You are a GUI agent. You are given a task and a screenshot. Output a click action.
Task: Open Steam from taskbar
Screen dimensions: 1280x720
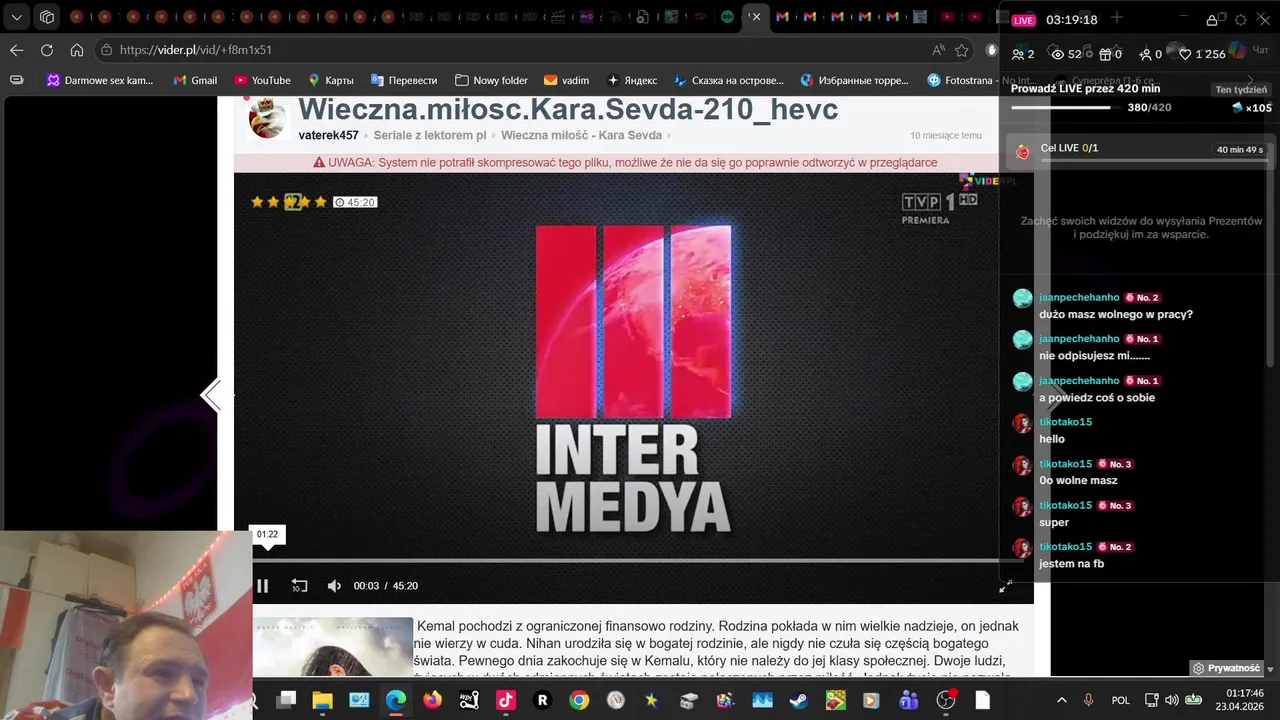[798, 700]
